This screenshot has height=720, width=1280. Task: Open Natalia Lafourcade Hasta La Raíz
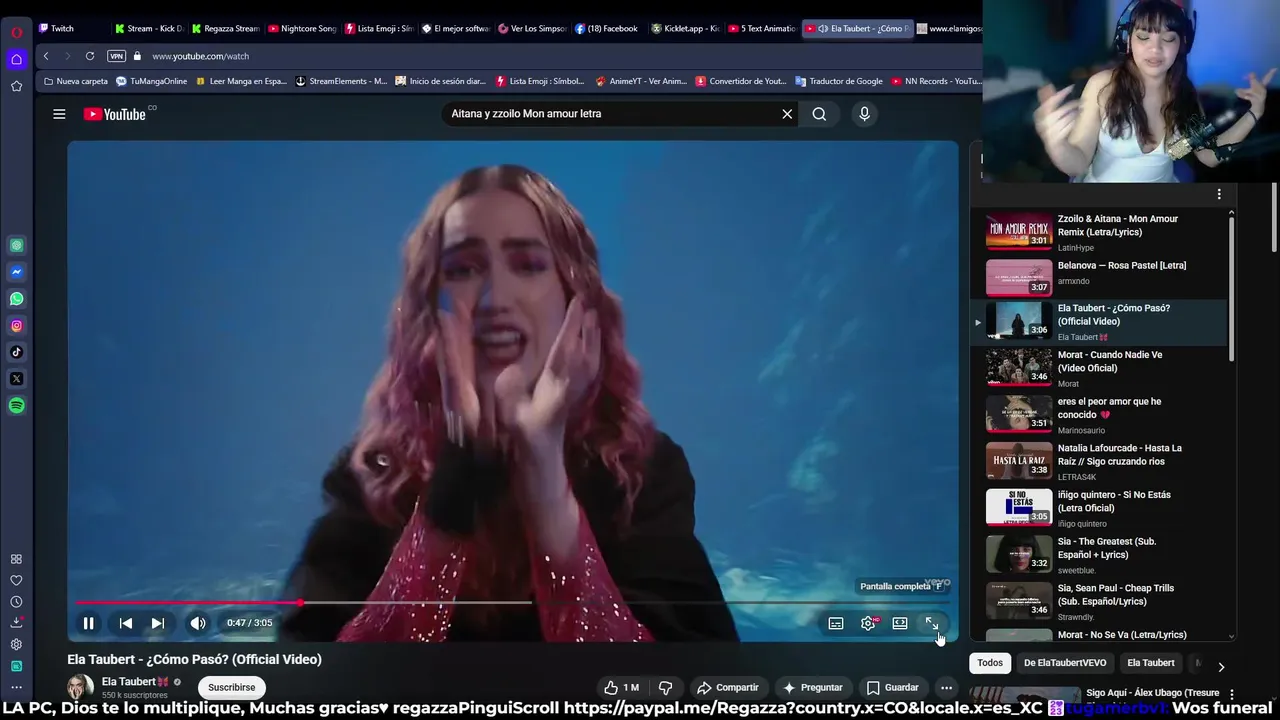[x=1100, y=461]
